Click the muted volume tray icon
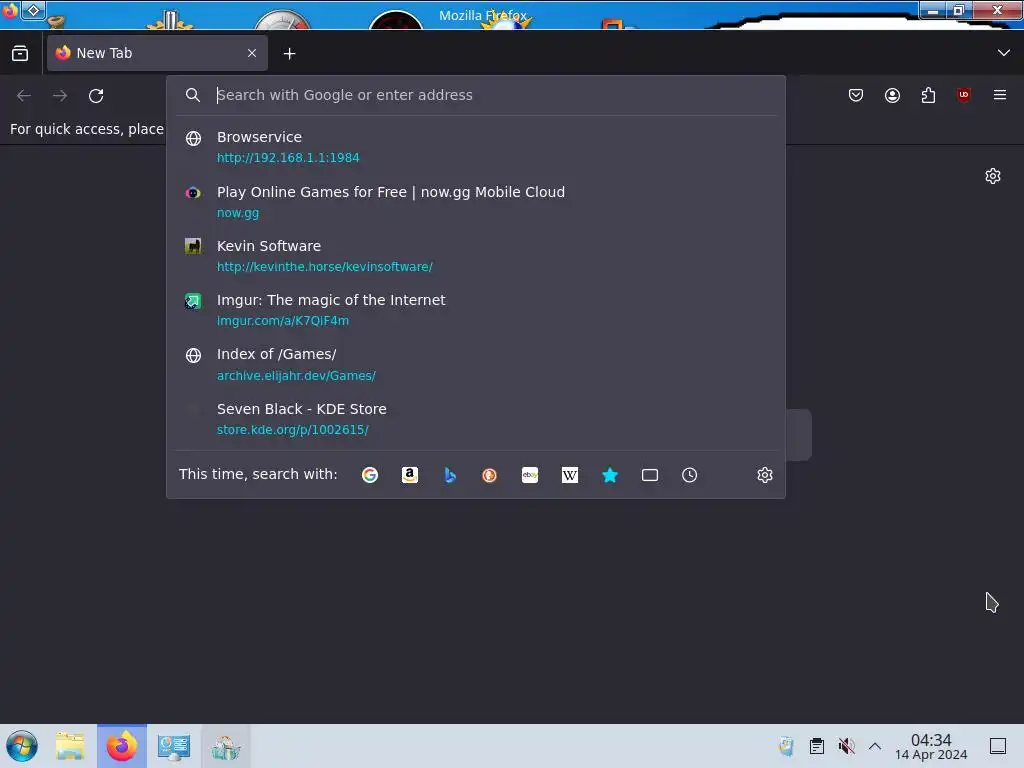1024x768 pixels. tap(846, 746)
